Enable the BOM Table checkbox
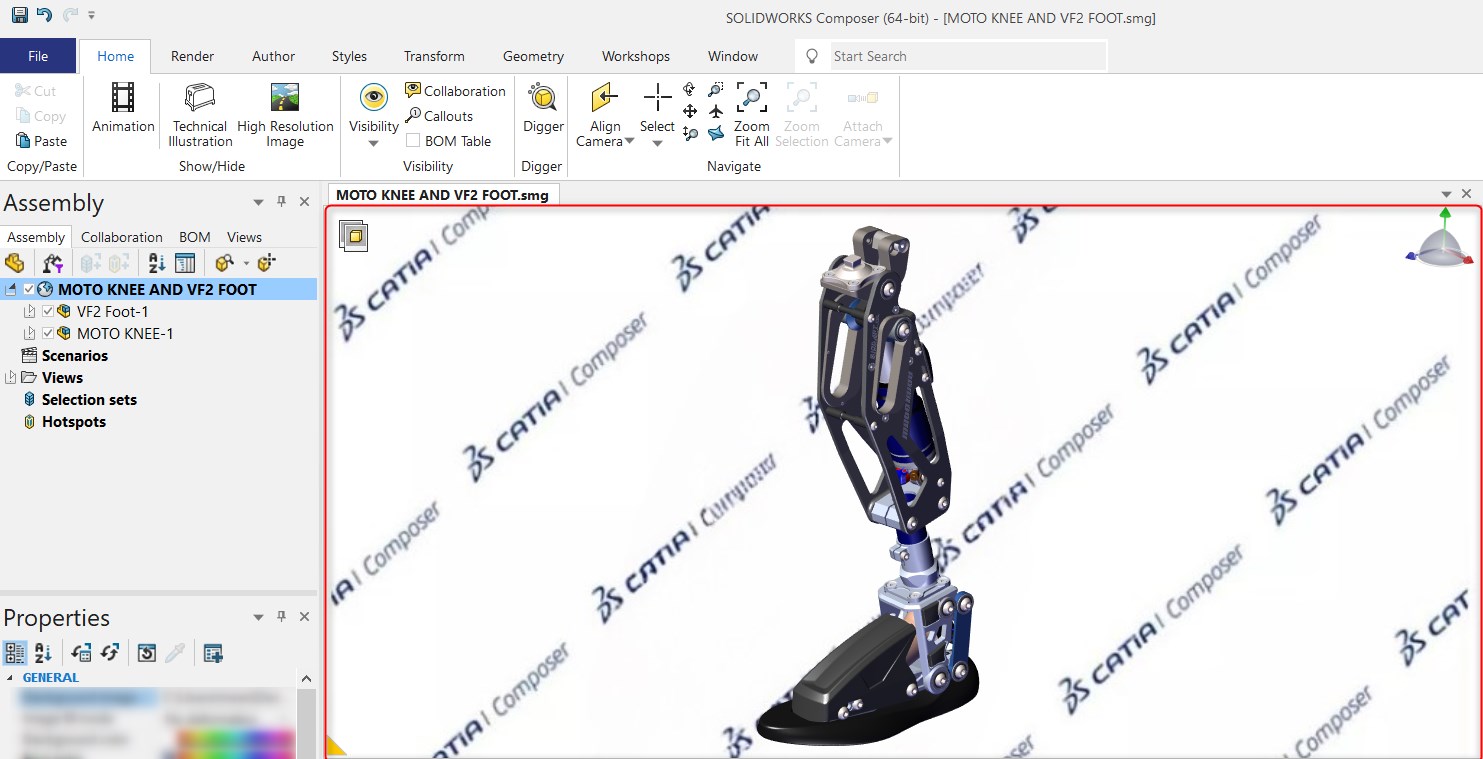Viewport: 1483px width, 759px height. click(413, 141)
